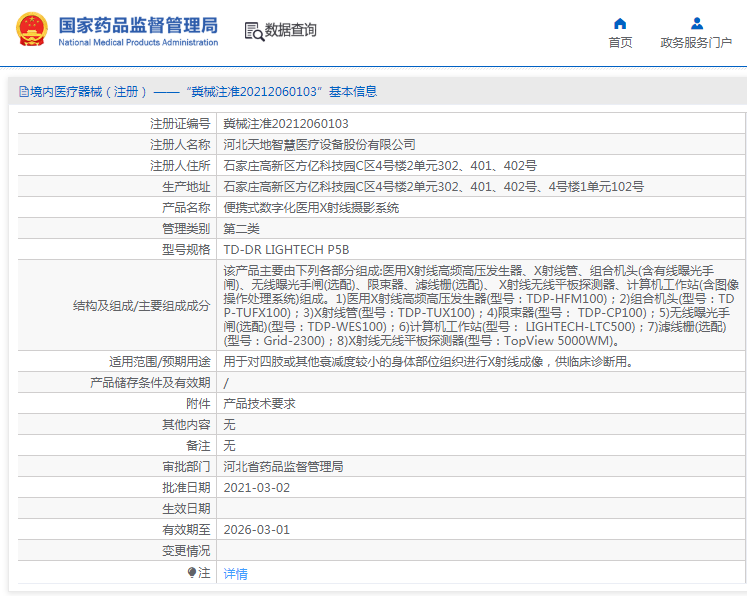Viewport: 747px width, 596px height.
Task: Select 无 in 其他内容 row
Action: (230, 425)
